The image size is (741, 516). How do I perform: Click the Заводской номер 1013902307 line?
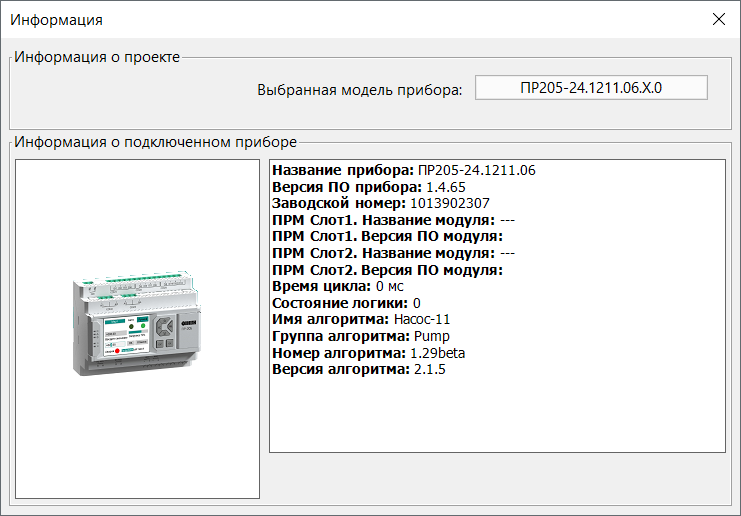click(381, 204)
